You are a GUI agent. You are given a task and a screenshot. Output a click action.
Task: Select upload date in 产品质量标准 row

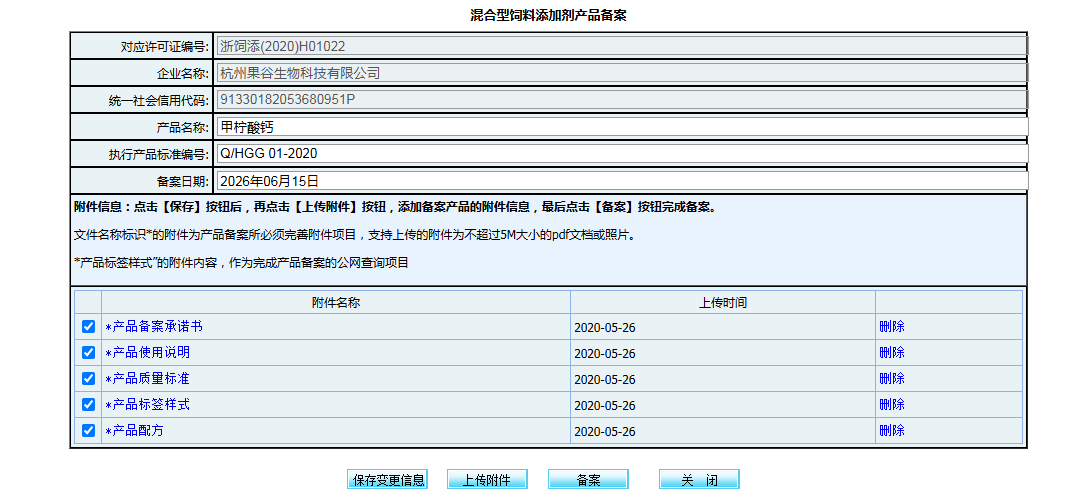(x=605, y=379)
